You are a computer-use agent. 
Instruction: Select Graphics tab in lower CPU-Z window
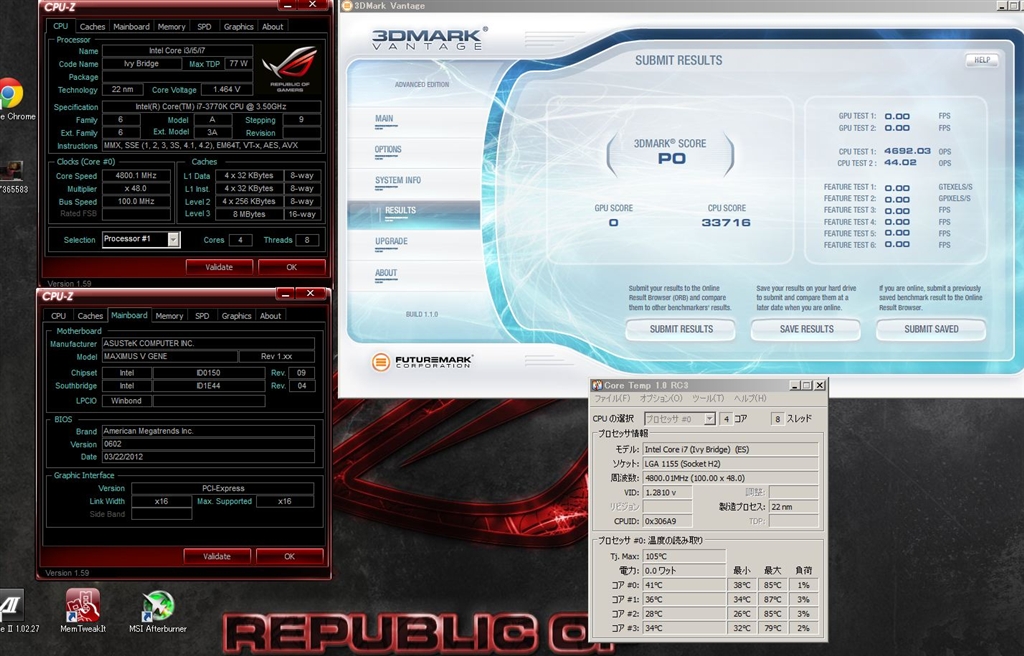236,316
